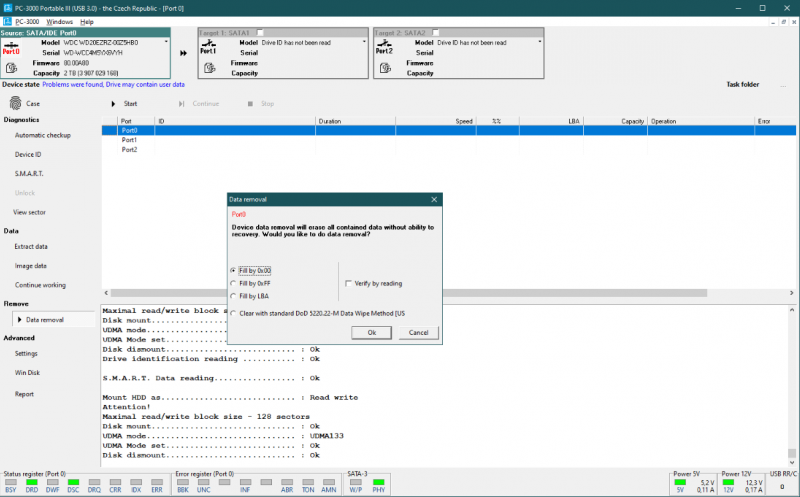The width and height of the screenshot is (800, 497).
Task: Click the Port2 target drive icon
Action: (384, 47)
